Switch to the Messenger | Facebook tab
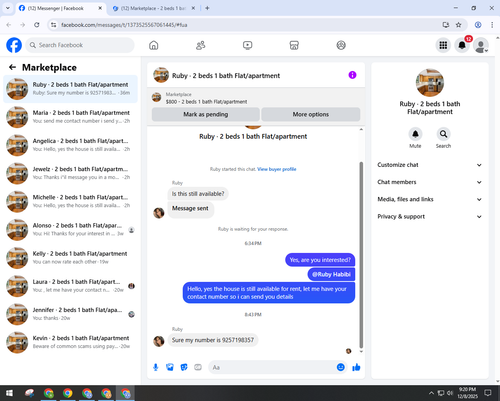The width and height of the screenshot is (500, 401). (60, 8)
